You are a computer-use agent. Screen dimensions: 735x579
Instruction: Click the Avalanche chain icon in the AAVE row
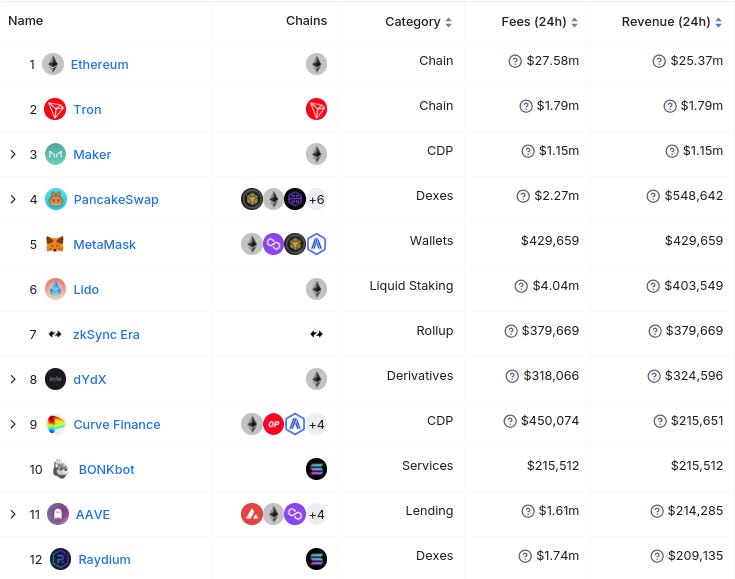[x=252, y=514]
